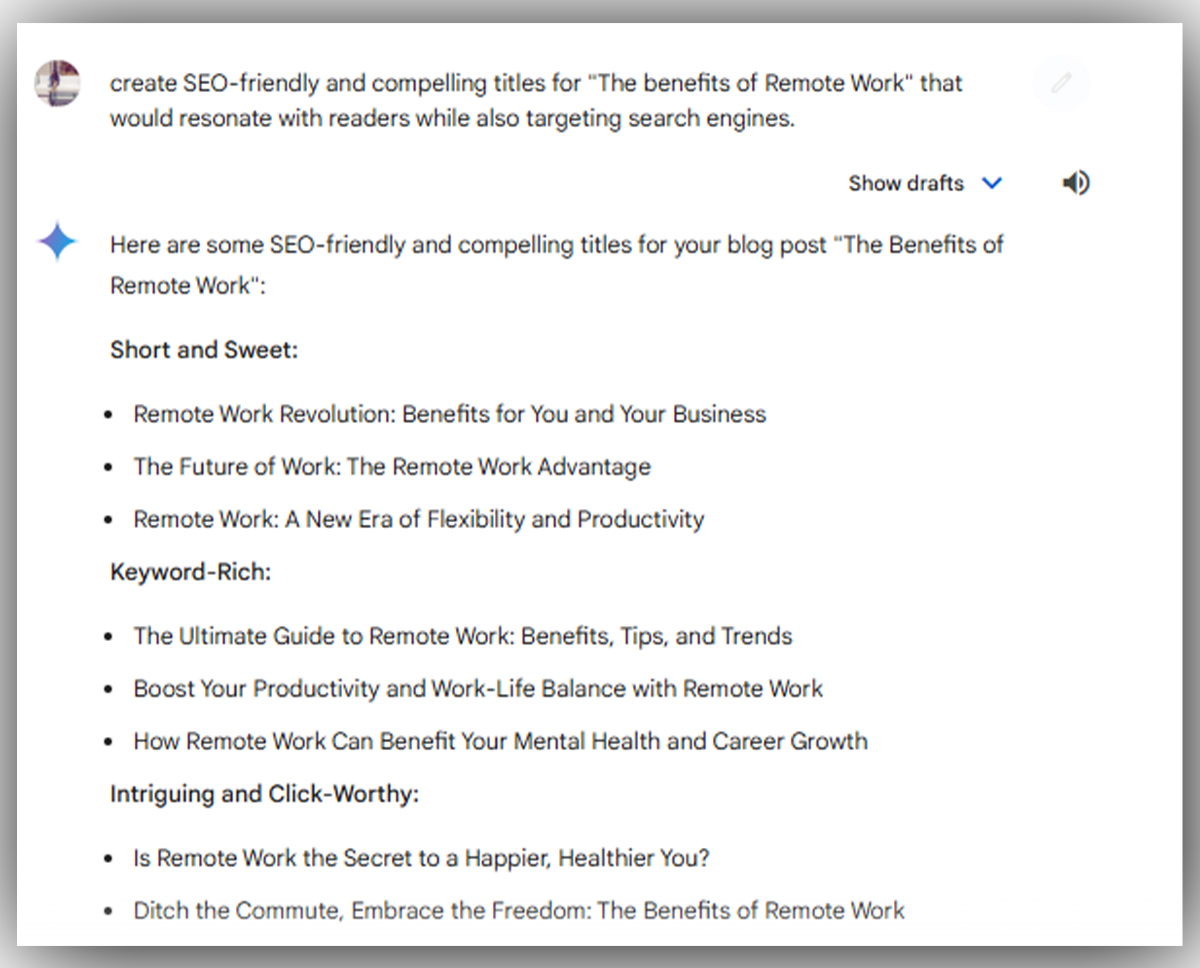Select the 'Intriguing and Click-Worthy:' heading
The width and height of the screenshot is (1200, 968).
[264, 794]
